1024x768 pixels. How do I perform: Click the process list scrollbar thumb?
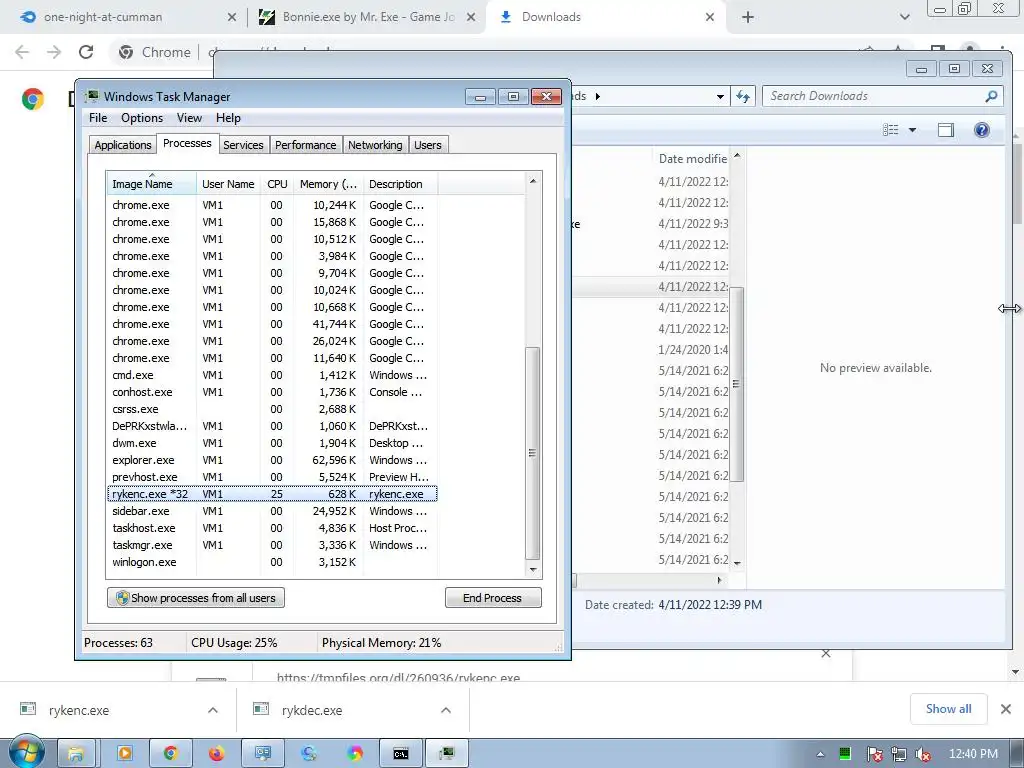533,453
